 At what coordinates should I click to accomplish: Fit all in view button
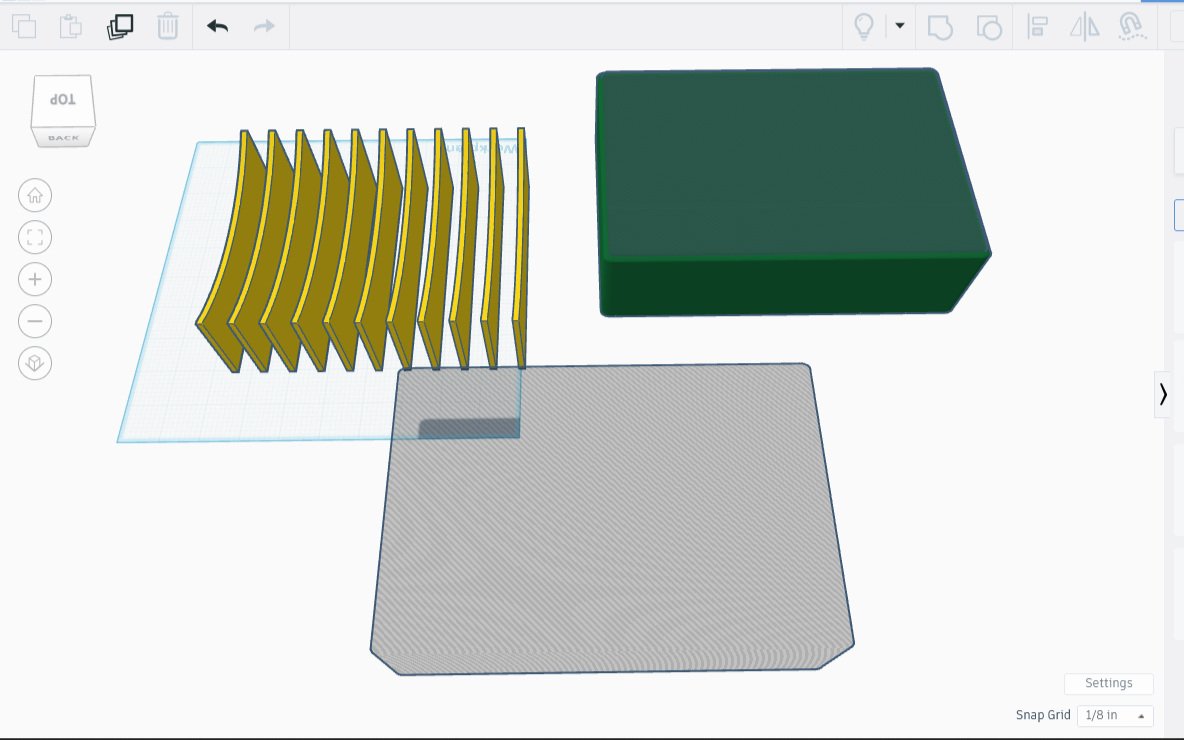click(35, 237)
